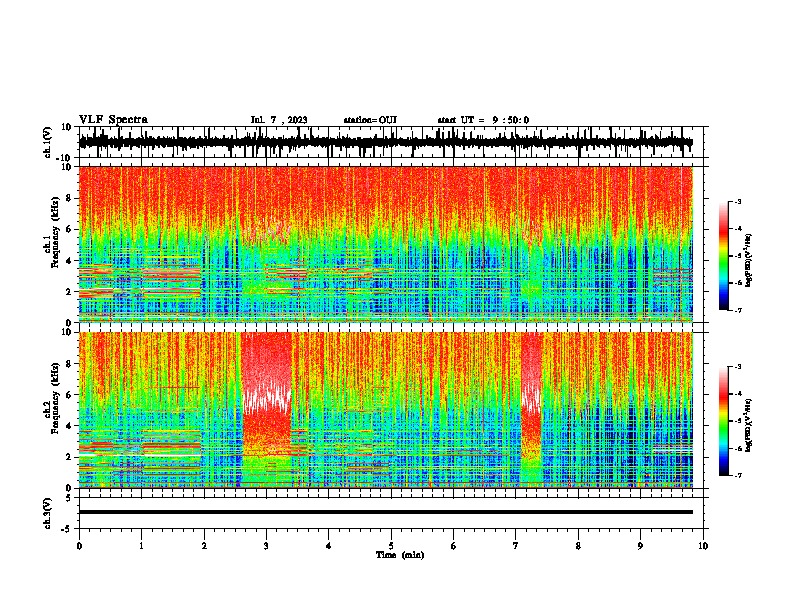Click the "start UT = 9:50:0" header text
Screen dimensions: 792x612
pyautogui.click(x=483, y=120)
